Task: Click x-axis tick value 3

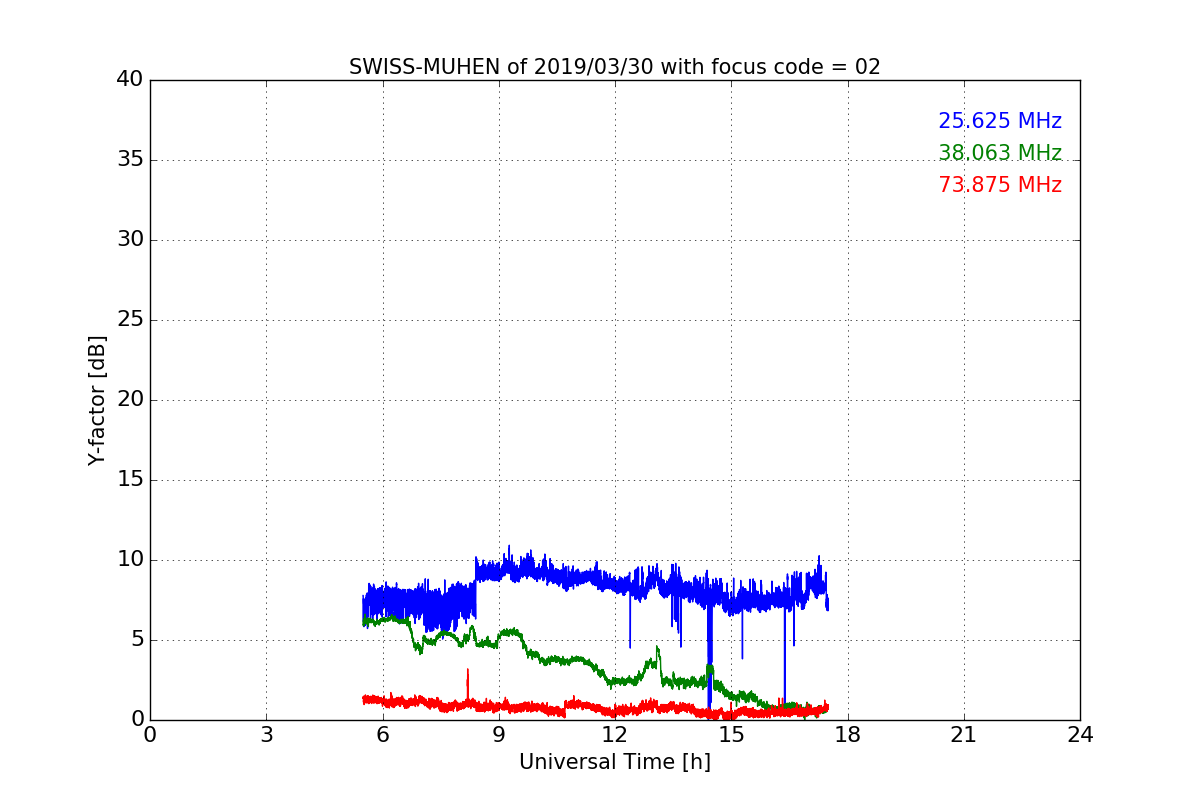Action: (266, 735)
